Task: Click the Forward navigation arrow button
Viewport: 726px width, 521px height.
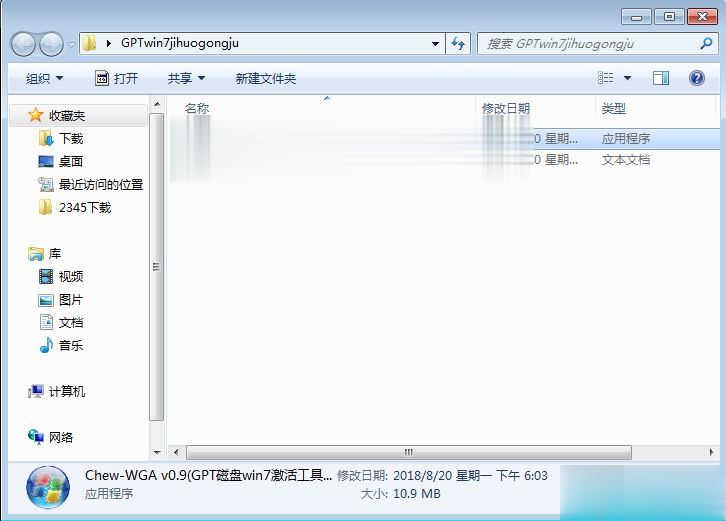Action: click(51, 44)
